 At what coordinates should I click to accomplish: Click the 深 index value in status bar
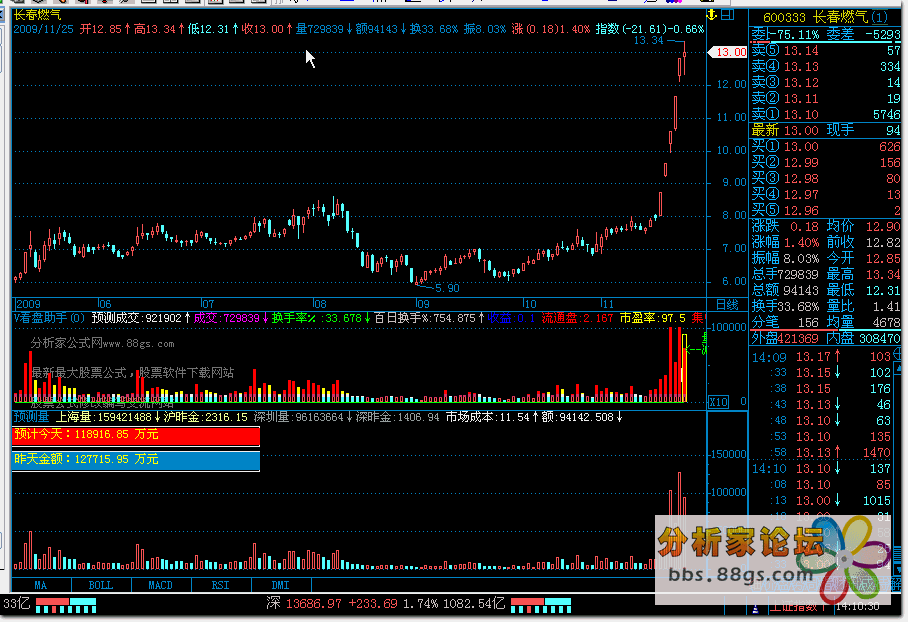pyautogui.click(x=315, y=604)
